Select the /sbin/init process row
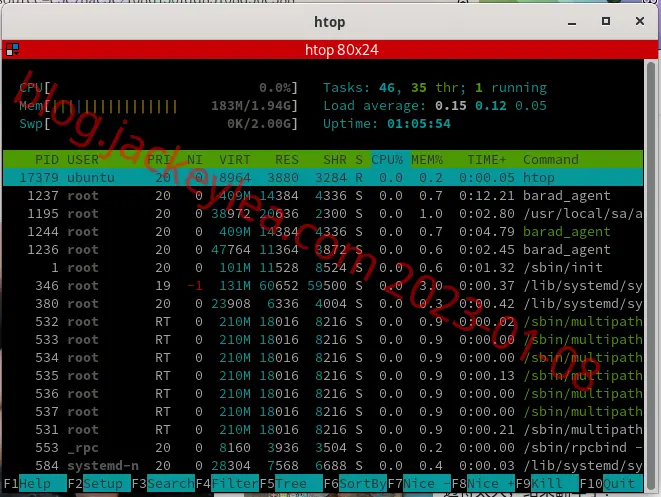 pyautogui.click(x=323, y=268)
